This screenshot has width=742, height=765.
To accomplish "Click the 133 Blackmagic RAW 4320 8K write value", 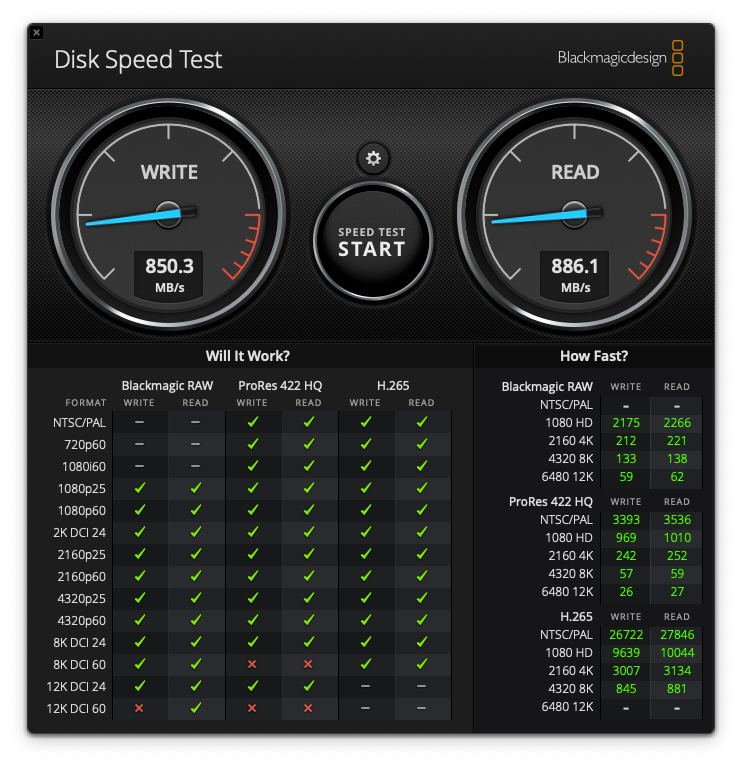I will coord(626,459).
